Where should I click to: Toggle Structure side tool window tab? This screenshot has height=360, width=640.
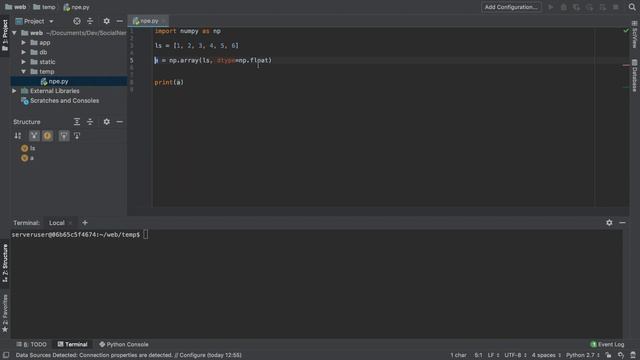click(5, 263)
